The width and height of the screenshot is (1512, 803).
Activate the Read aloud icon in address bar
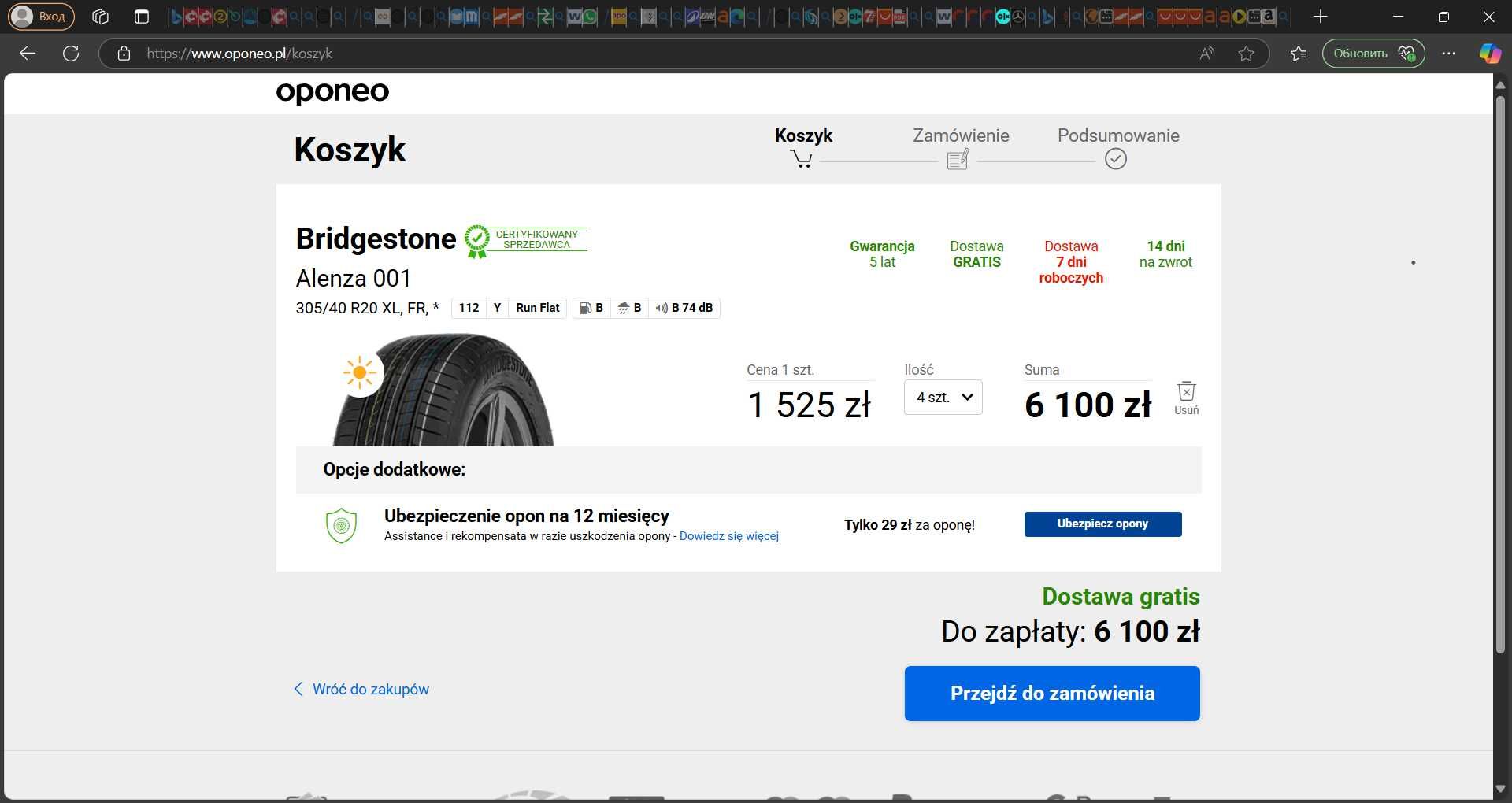pyautogui.click(x=1207, y=54)
